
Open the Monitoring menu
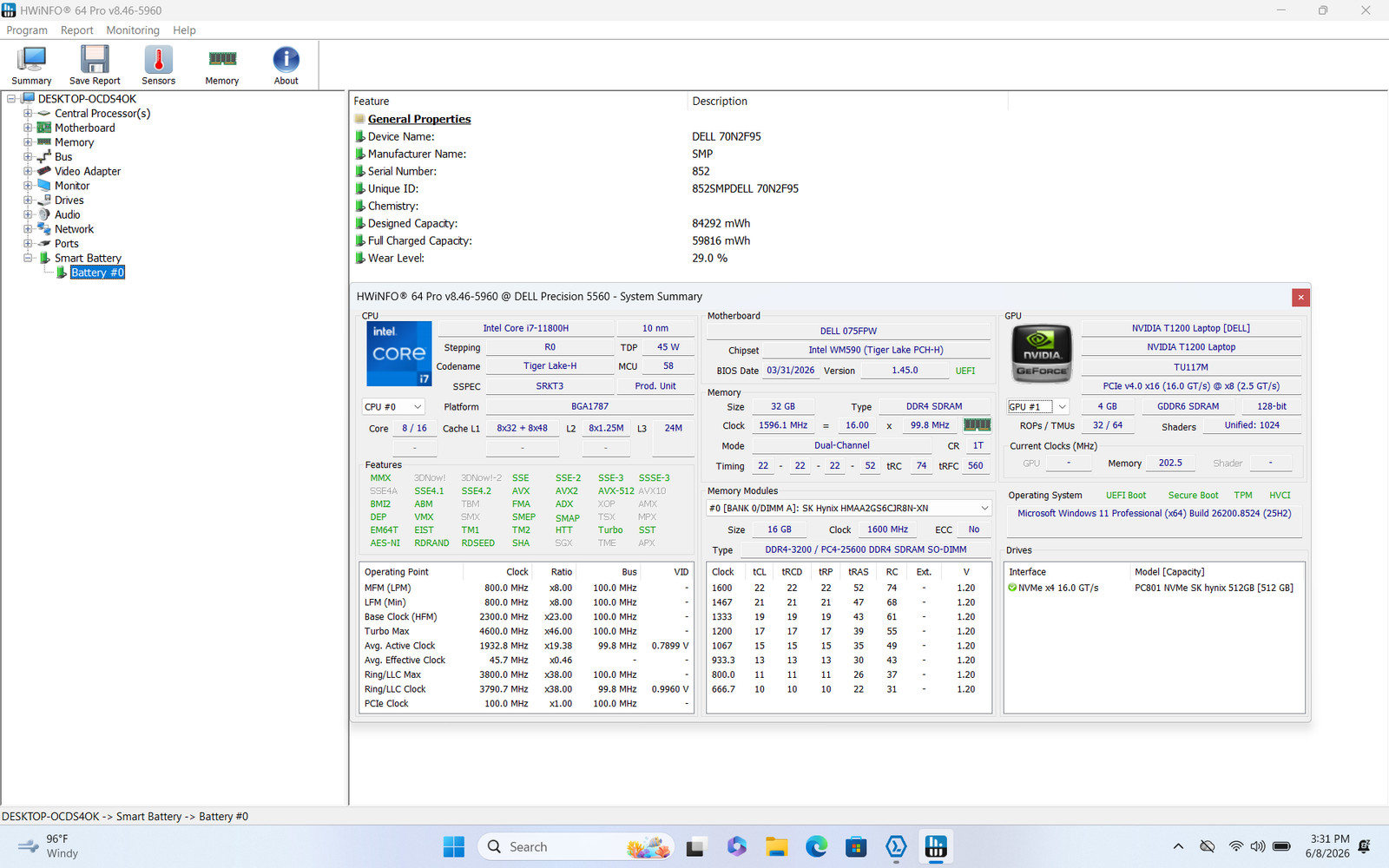coord(133,30)
